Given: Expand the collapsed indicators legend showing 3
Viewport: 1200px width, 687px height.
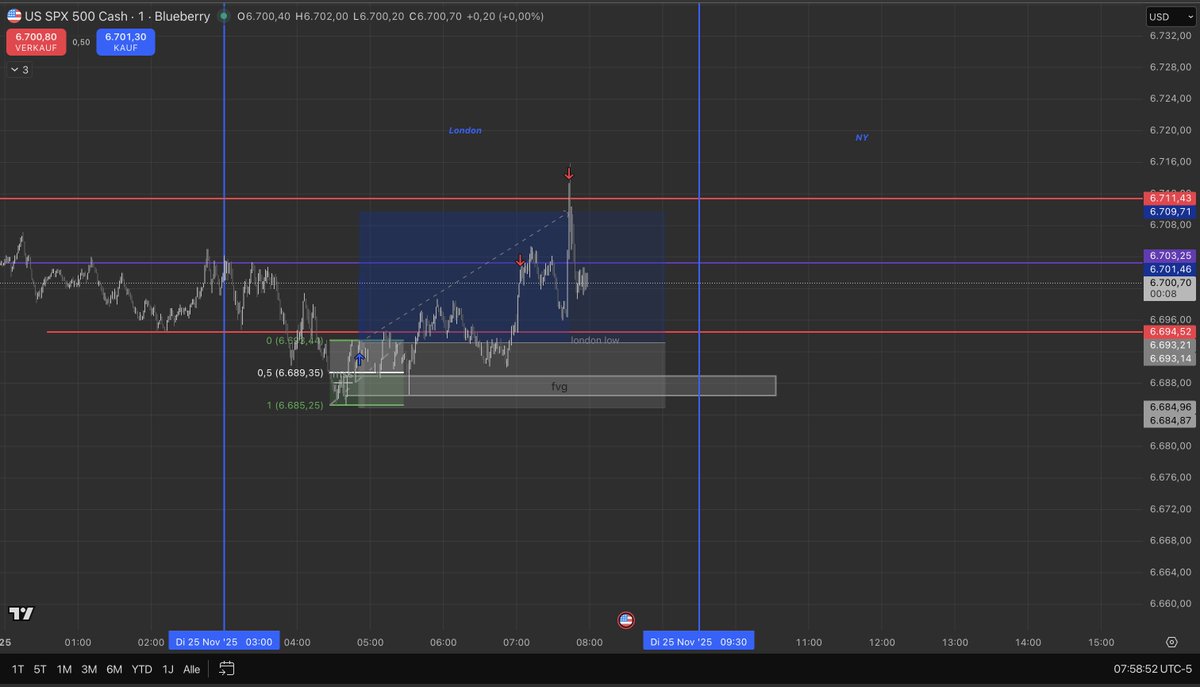Looking at the screenshot, I should [20, 70].
